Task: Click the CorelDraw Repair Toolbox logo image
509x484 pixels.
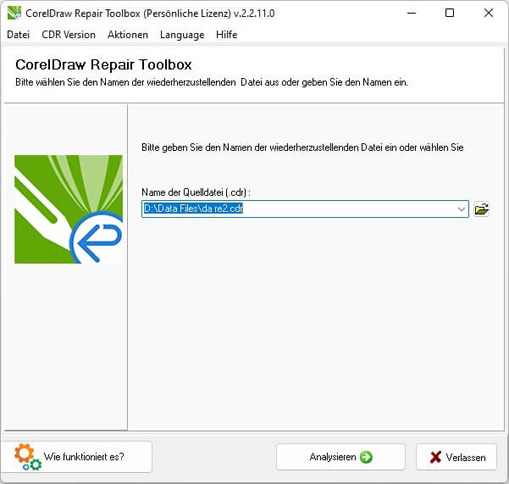Action: pyautogui.click(x=68, y=209)
